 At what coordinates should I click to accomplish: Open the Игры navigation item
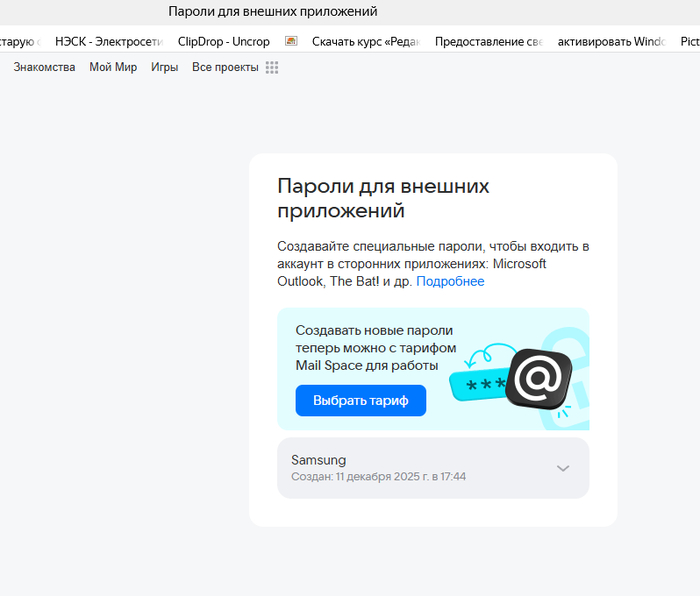pyautogui.click(x=164, y=67)
